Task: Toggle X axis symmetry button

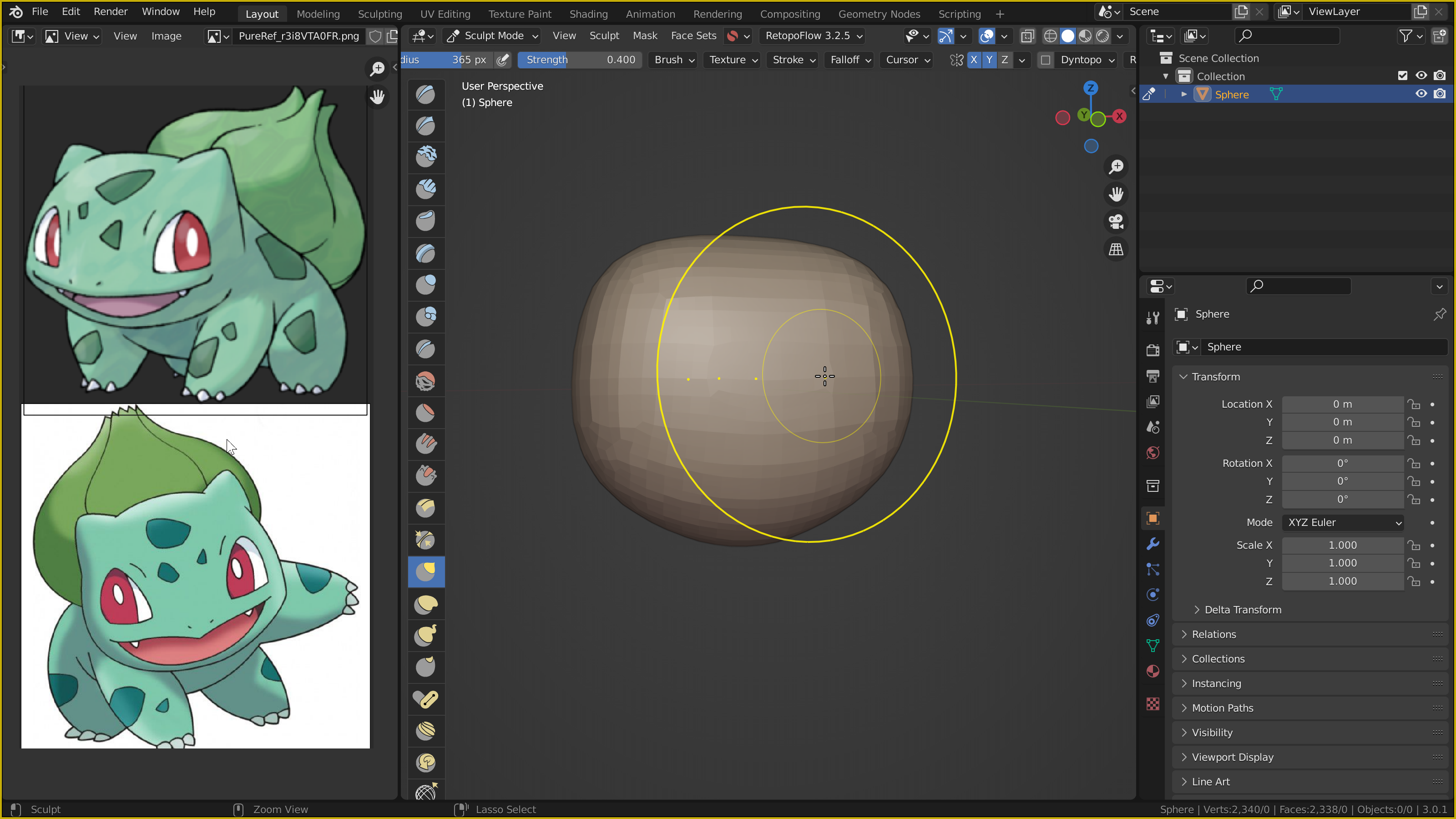Action: [x=973, y=60]
